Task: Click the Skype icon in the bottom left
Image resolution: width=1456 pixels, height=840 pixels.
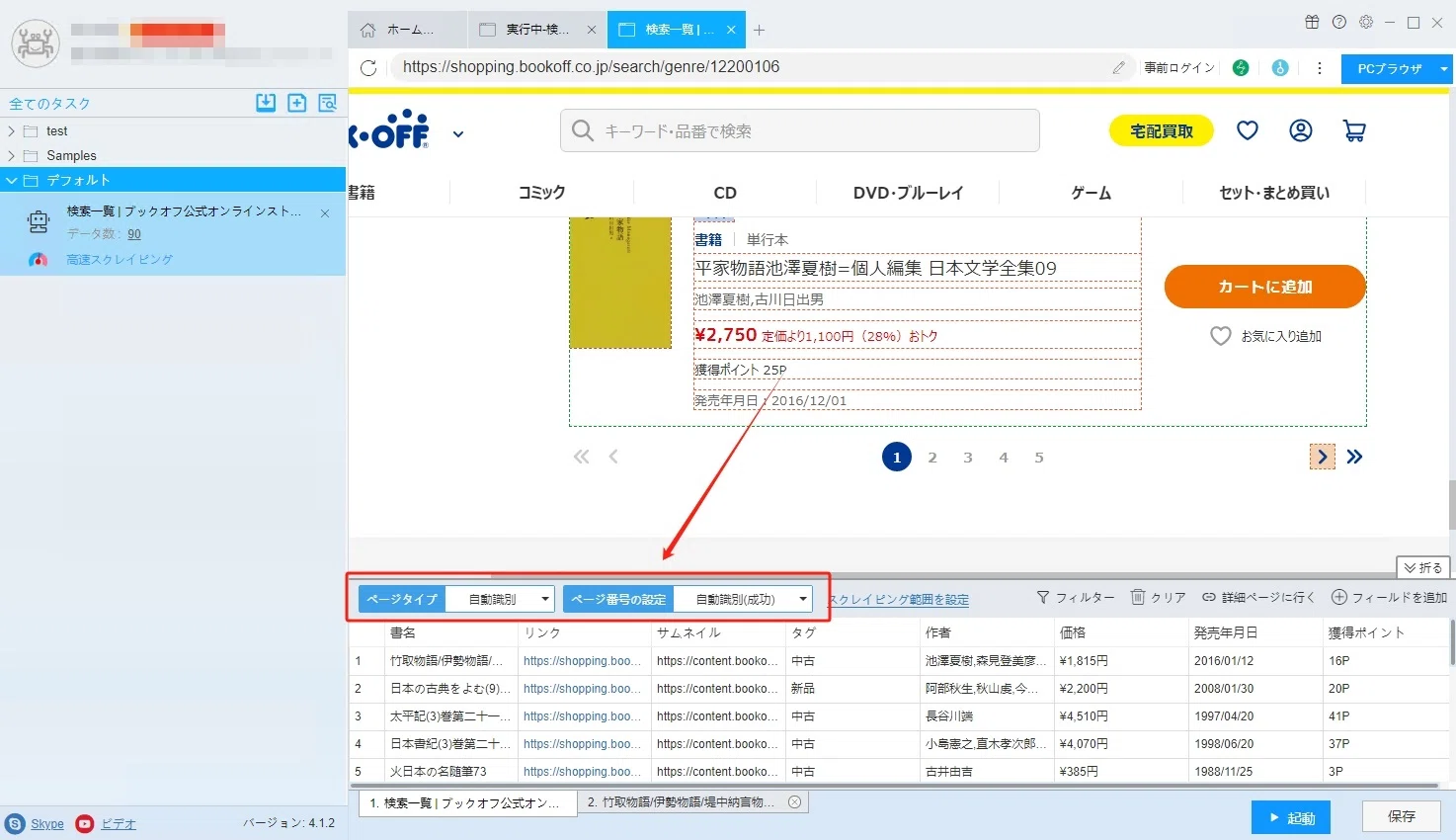Action: click(x=15, y=823)
